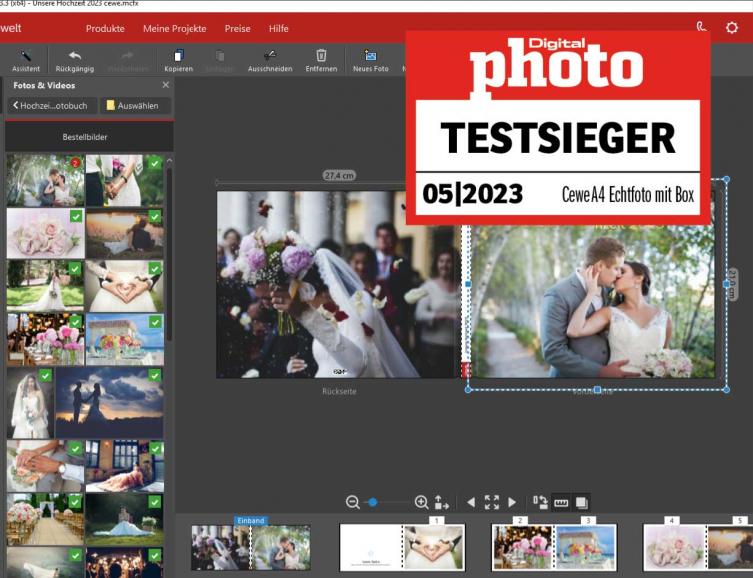This screenshot has height=578, width=753.
Task: Go back to Hochzei...otobuch folder
Action: click(51, 105)
